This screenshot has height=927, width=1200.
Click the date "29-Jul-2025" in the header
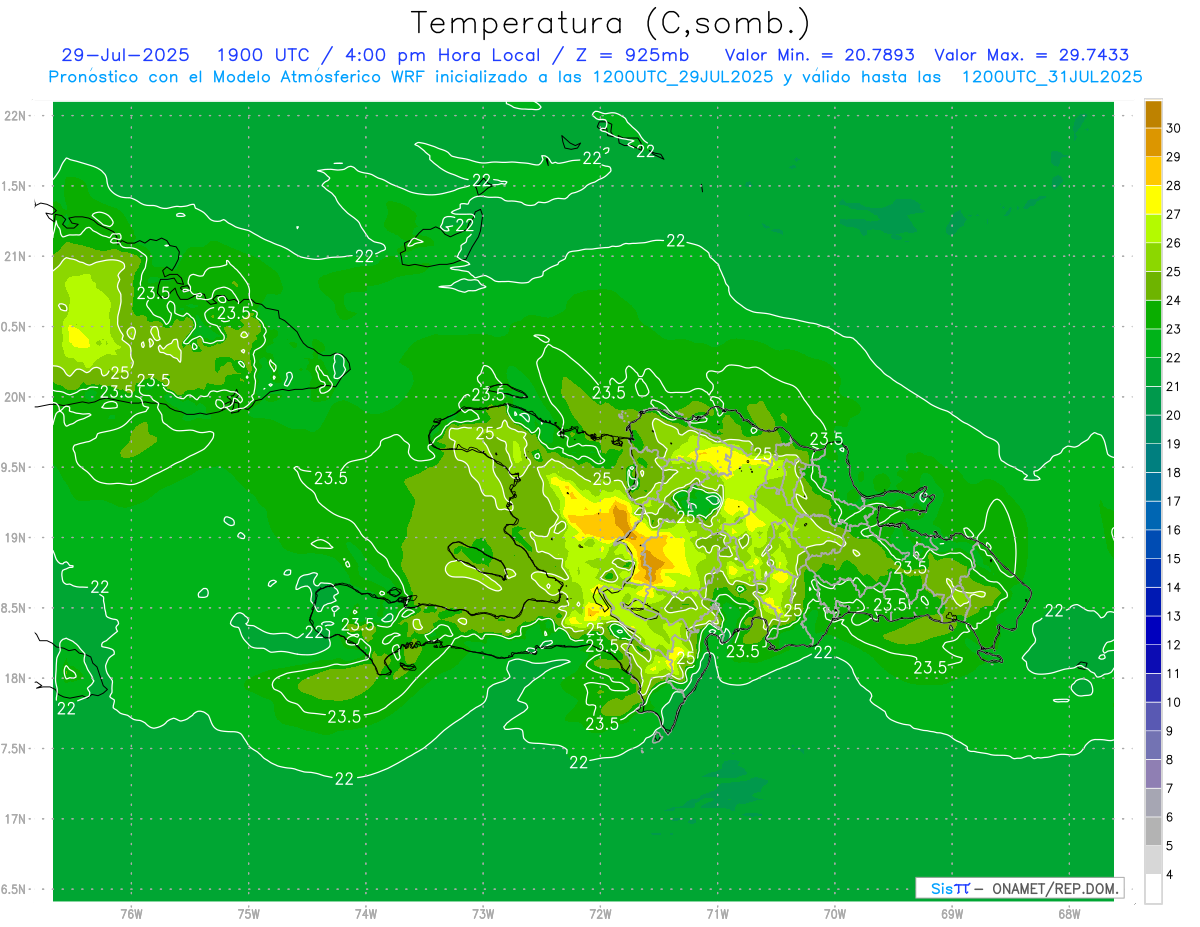coord(125,55)
